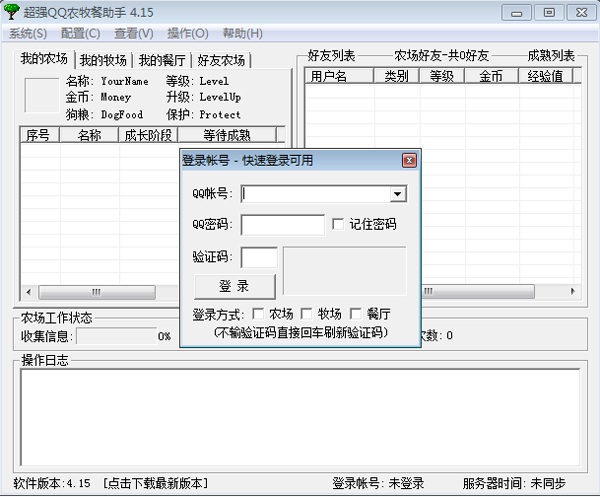600x497 pixels.
Task: Minimize the main application window
Action: click(x=516, y=13)
